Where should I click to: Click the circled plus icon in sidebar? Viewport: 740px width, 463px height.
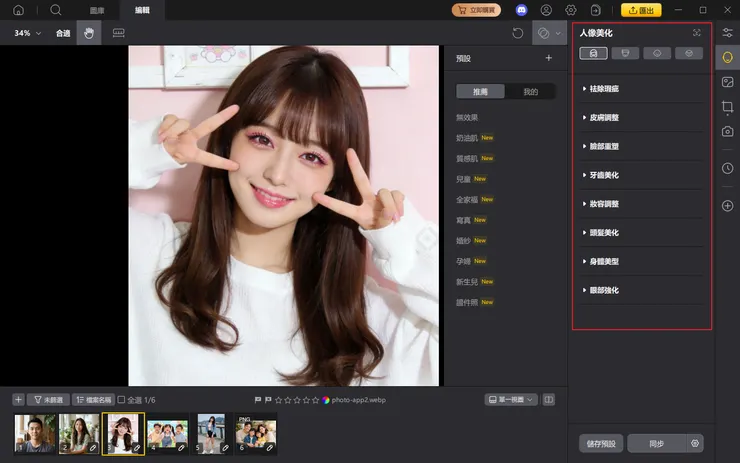727,206
